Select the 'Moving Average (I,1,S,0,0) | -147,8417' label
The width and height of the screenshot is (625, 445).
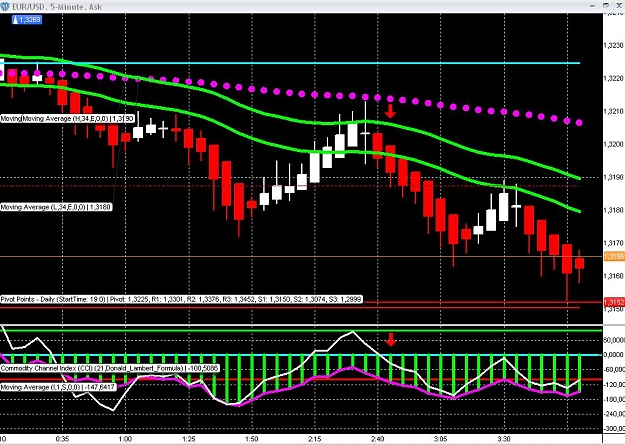58,387
